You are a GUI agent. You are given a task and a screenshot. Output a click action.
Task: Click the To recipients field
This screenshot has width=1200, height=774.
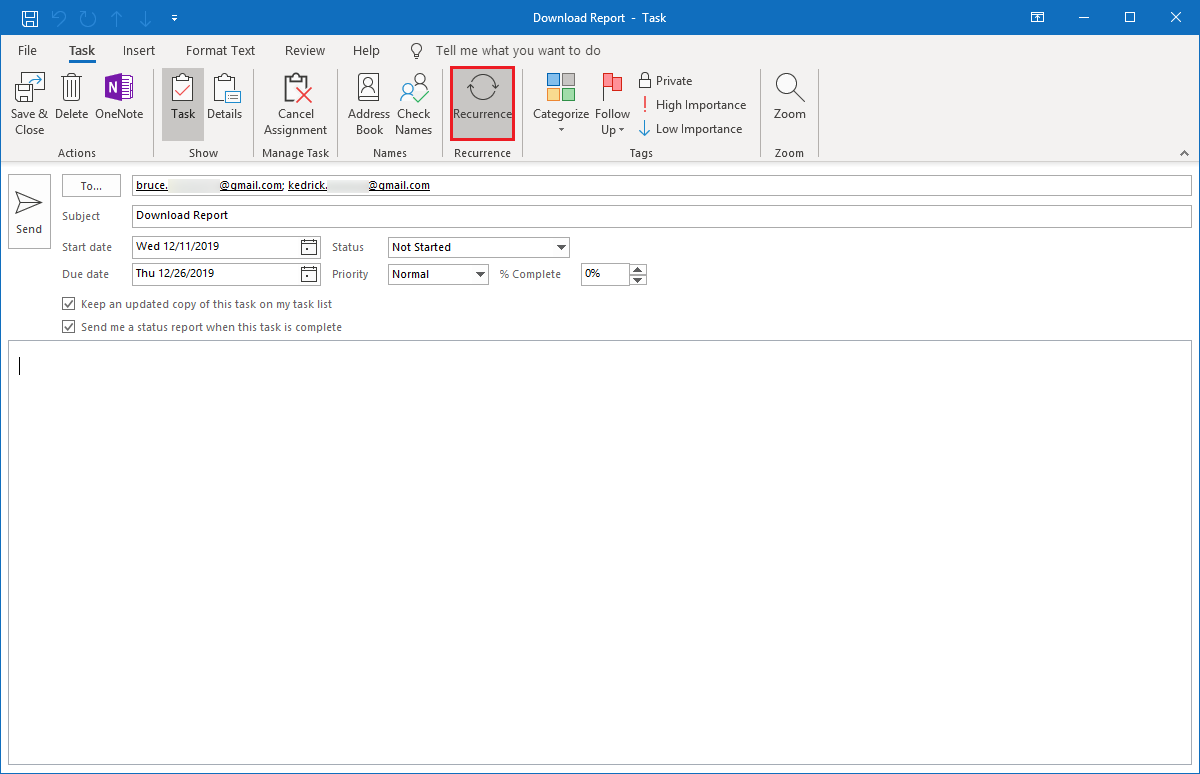point(662,186)
